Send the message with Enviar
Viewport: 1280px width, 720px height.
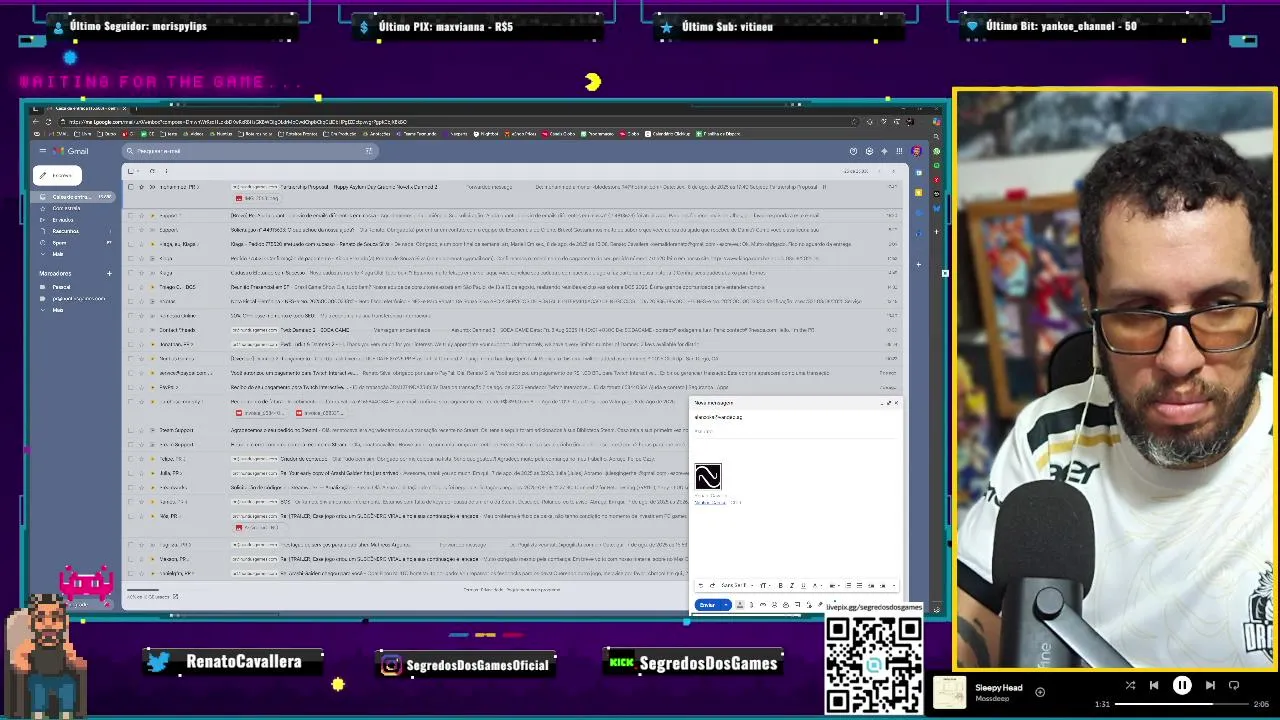click(x=707, y=605)
